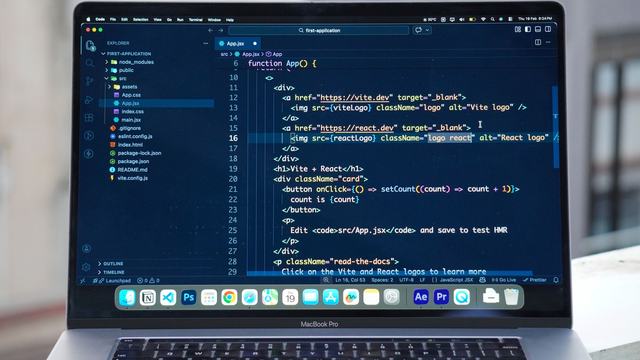Image resolution: width=640 pixels, height=360 pixels.
Task: Click the Customize Layout icon
Action: click(518, 29)
